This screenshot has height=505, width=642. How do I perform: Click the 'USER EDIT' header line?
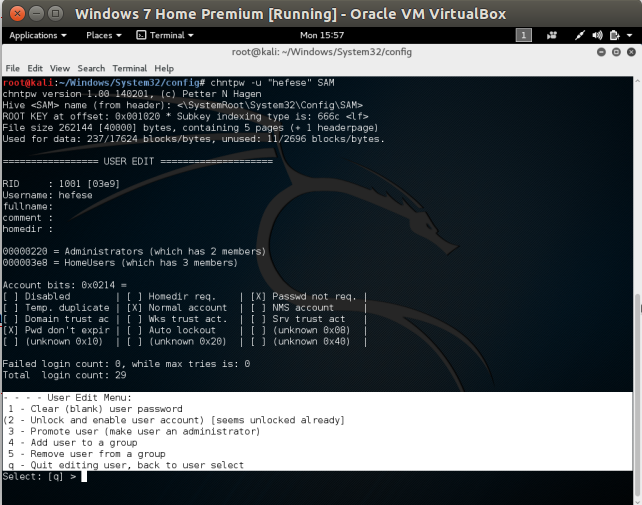pos(138,161)
